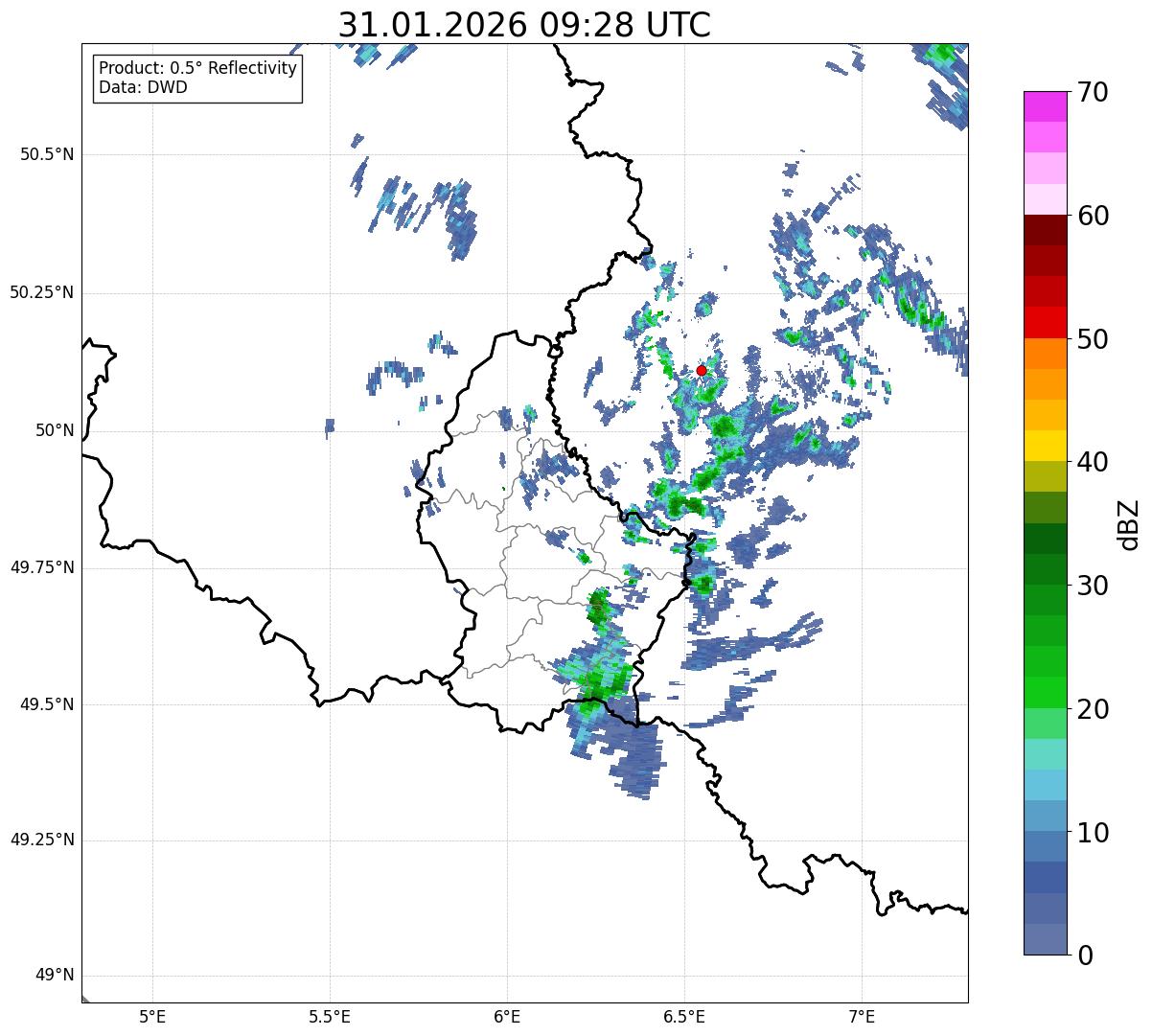1152x1036 pixels.
Task: Click the "Data: DWD" label
Action: pos(143,87)
